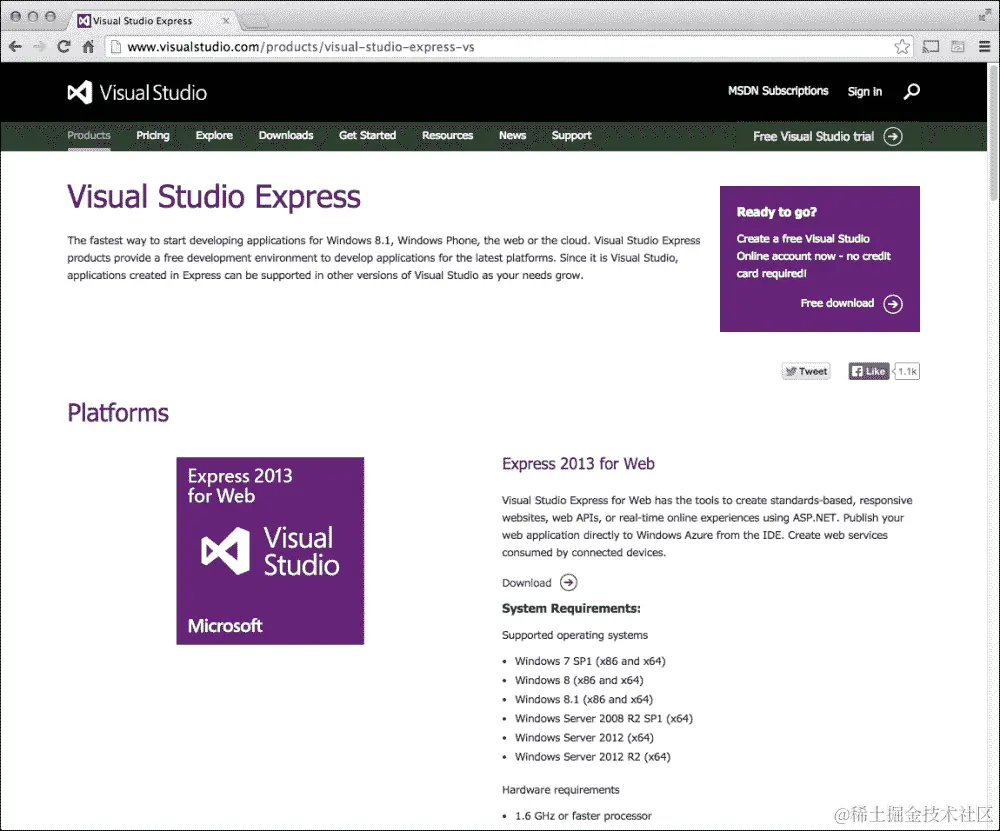Click inside the browser address bar
Image resolution: width=1000 pixels, height=831 pixels.
coord(400,46)
